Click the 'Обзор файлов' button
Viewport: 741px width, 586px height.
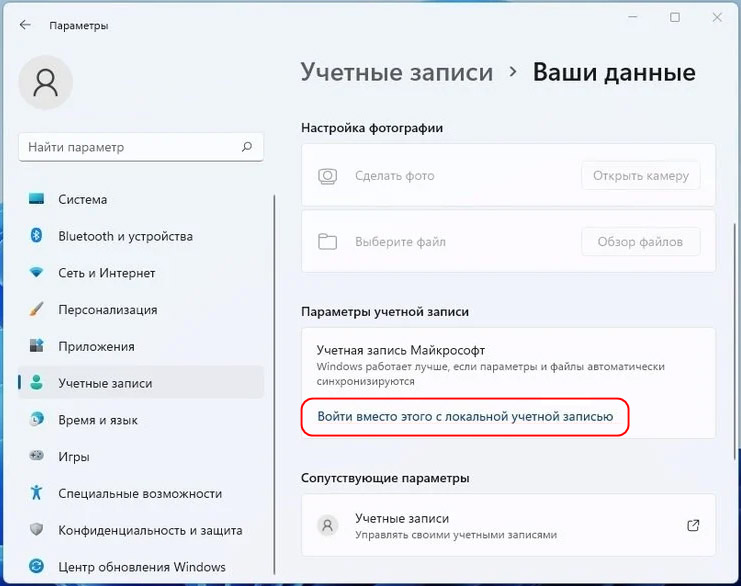[x=640, y=241]
